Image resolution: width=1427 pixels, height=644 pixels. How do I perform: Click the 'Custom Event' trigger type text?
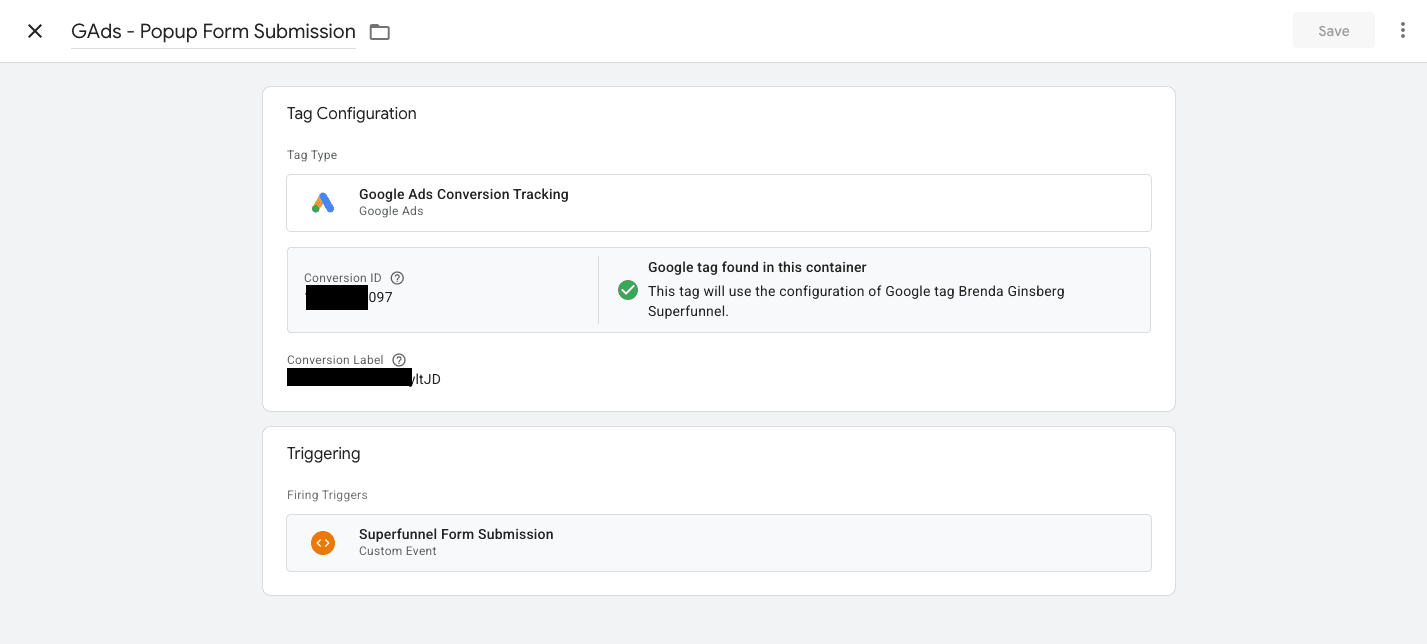[398, 551]
